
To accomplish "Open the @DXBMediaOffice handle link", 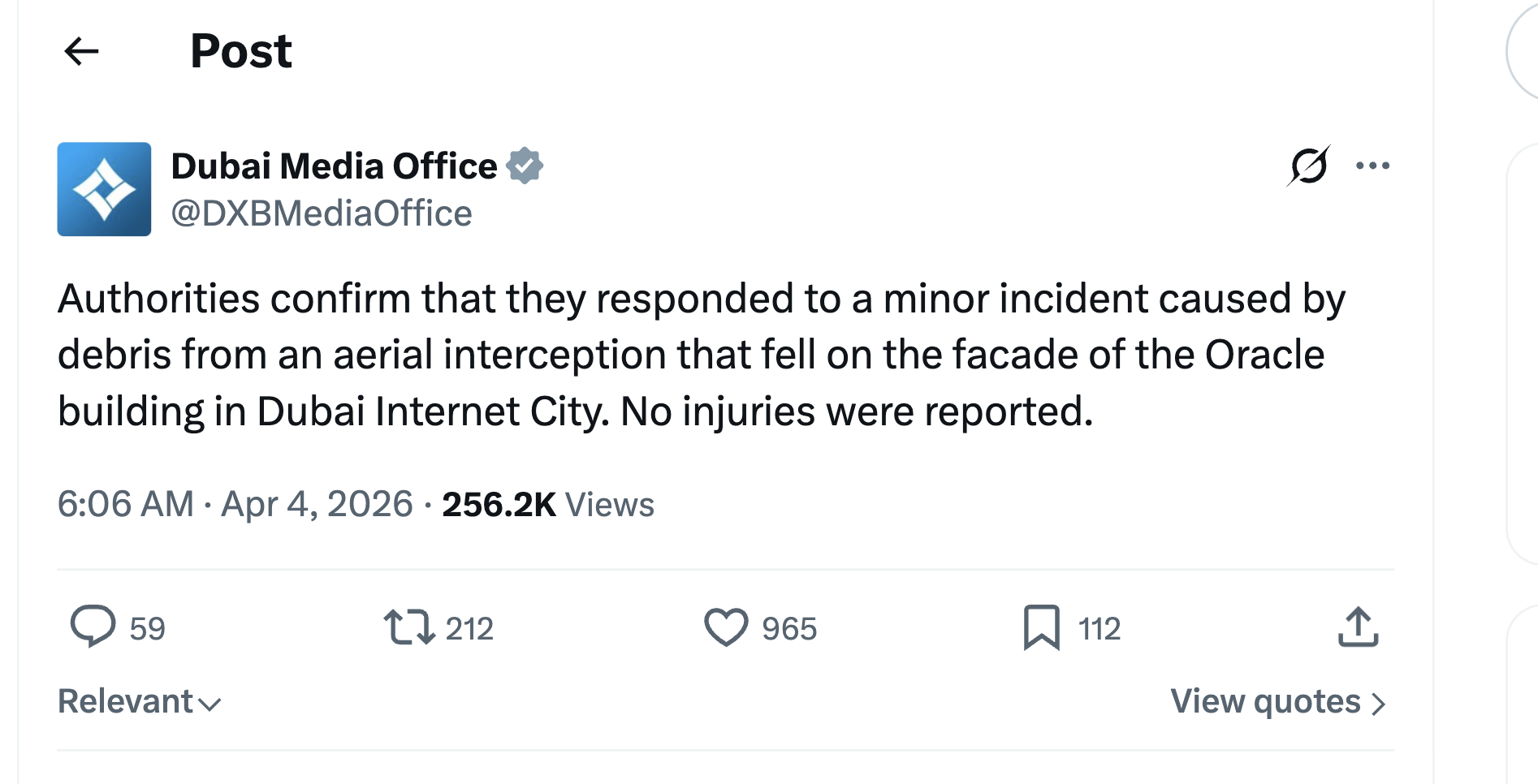I will click(322, 213).
